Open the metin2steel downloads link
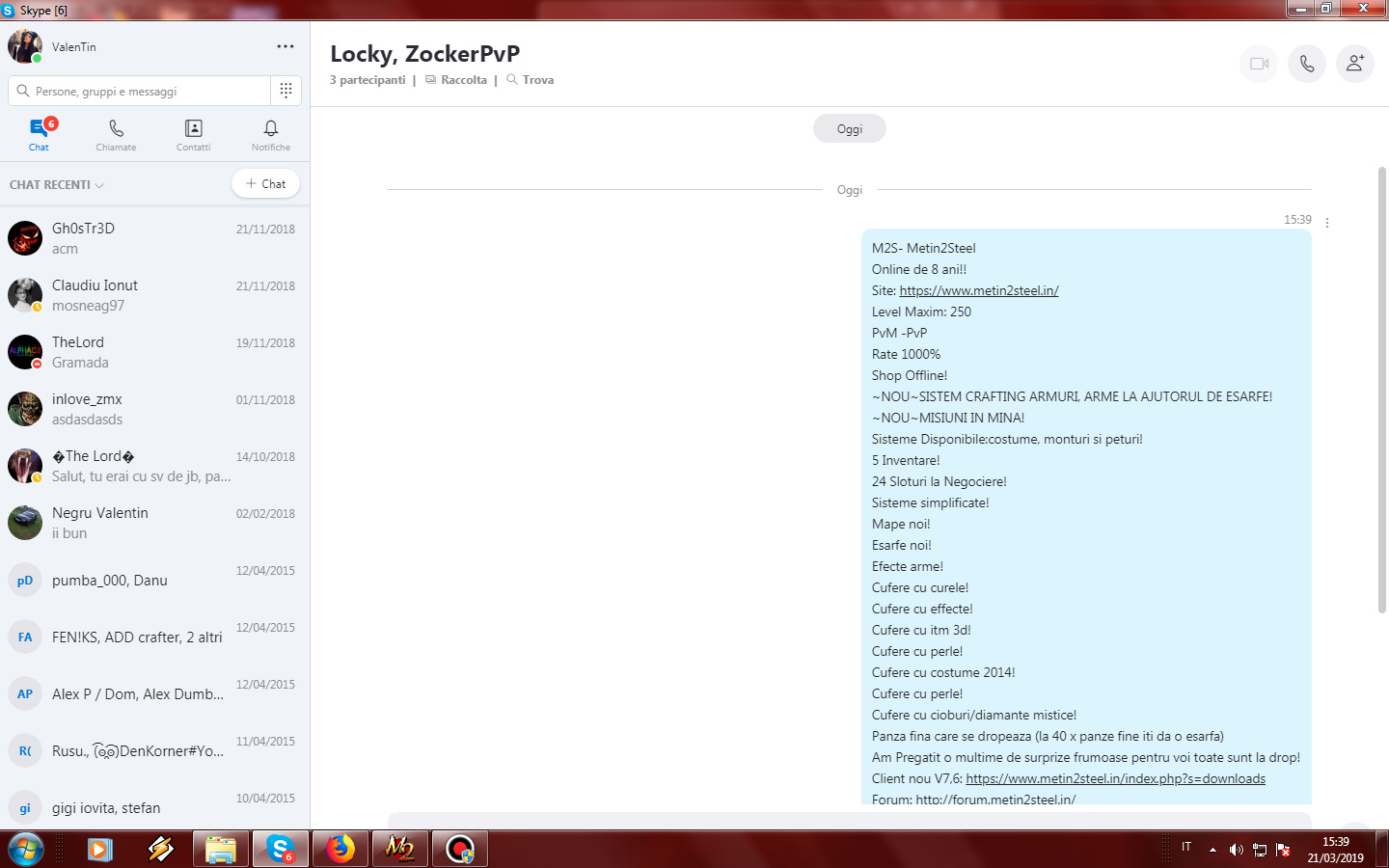The image size is (1389, 868). (1115, 778)
